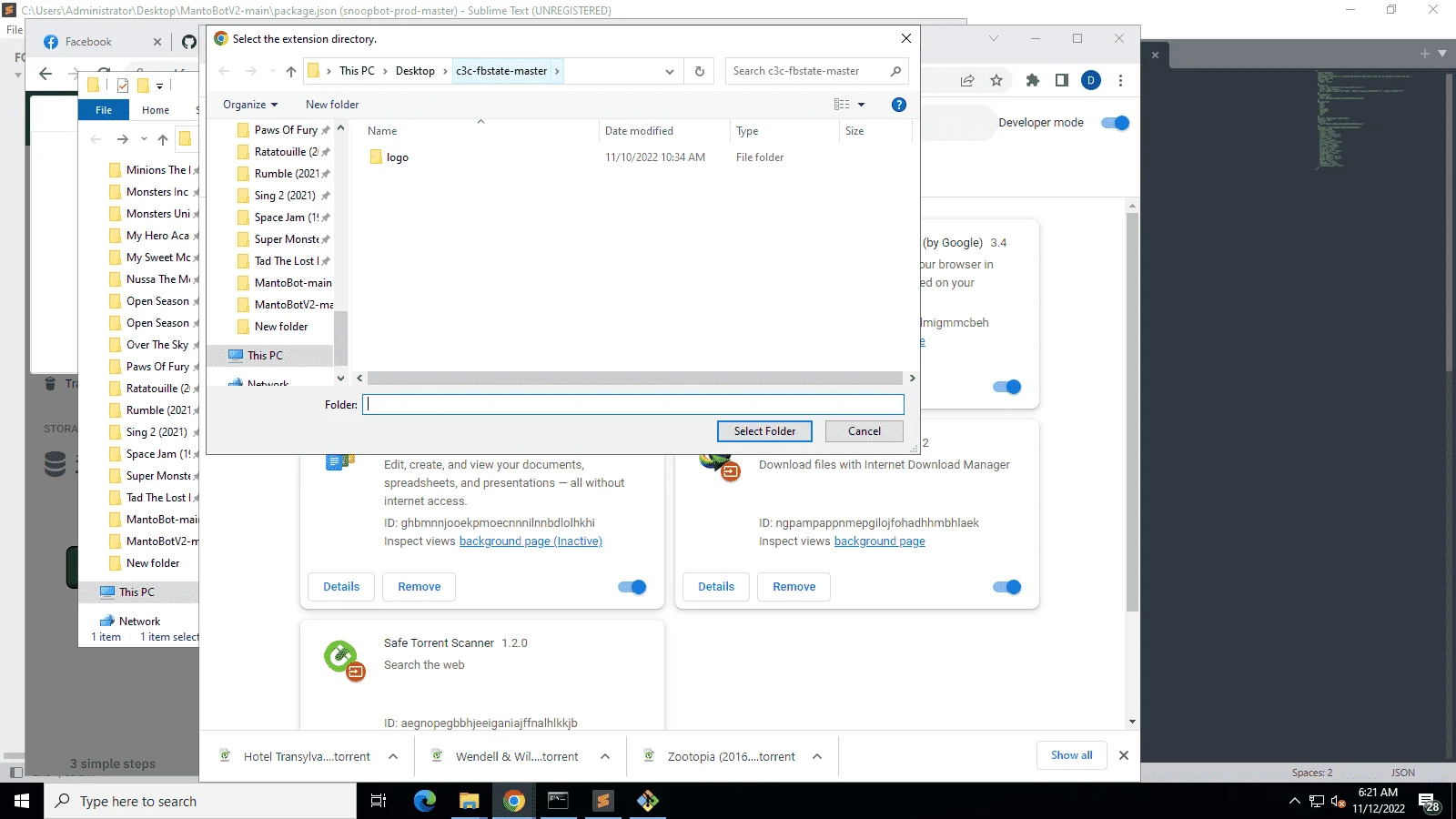This screenshot has width=1456, height=819.
Task: Open the File tab in File Explorer
Action: click(104, 110)
